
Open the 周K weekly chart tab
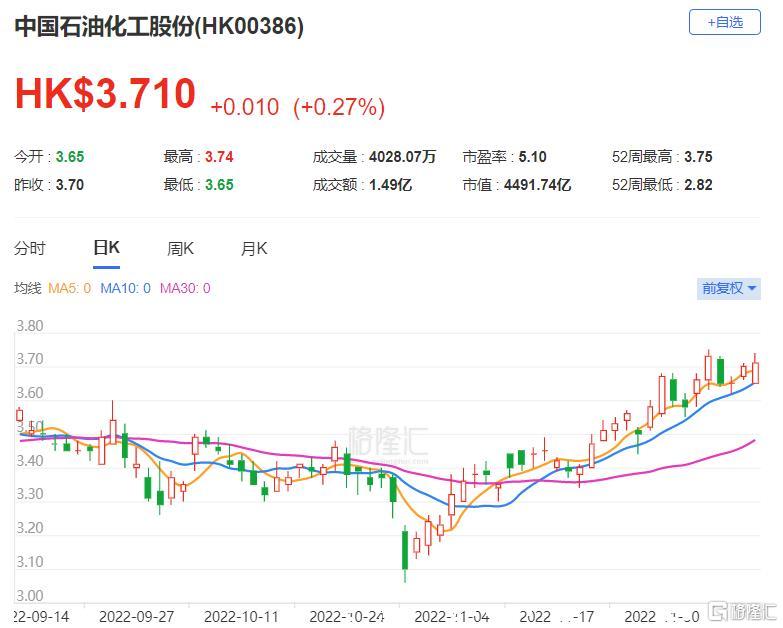coord(180,248)
